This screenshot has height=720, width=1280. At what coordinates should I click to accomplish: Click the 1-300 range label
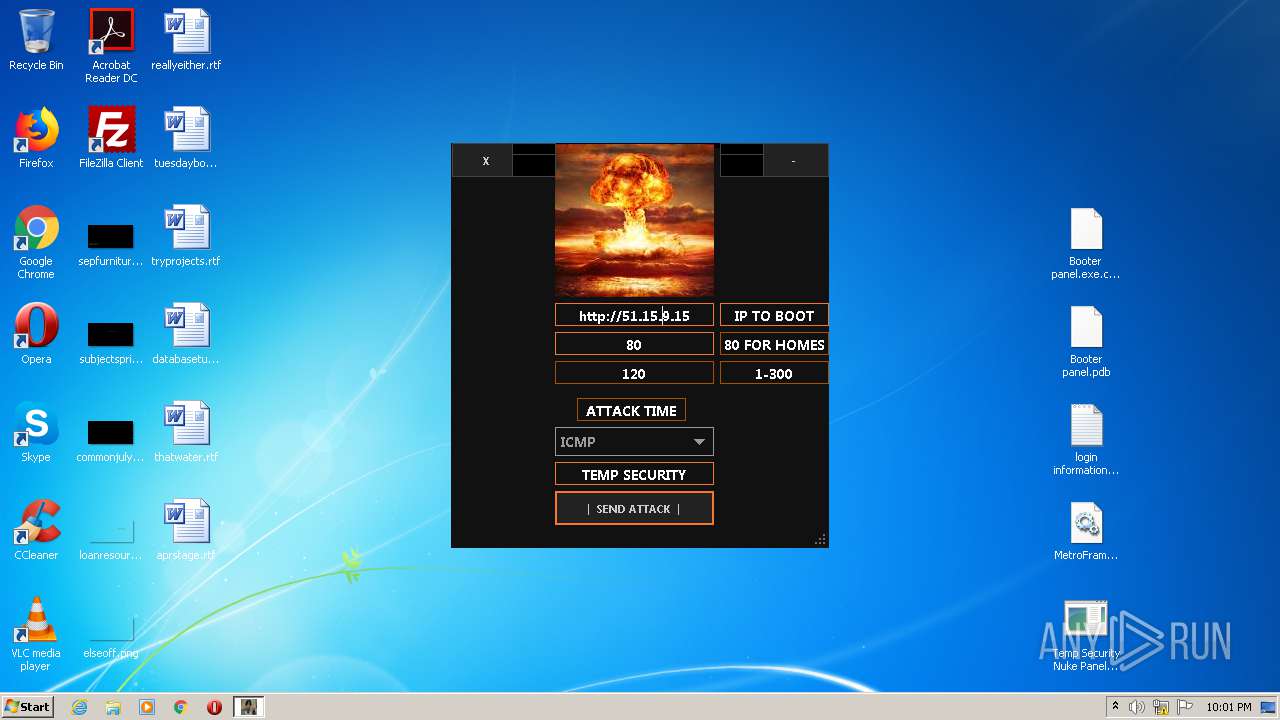774,373
